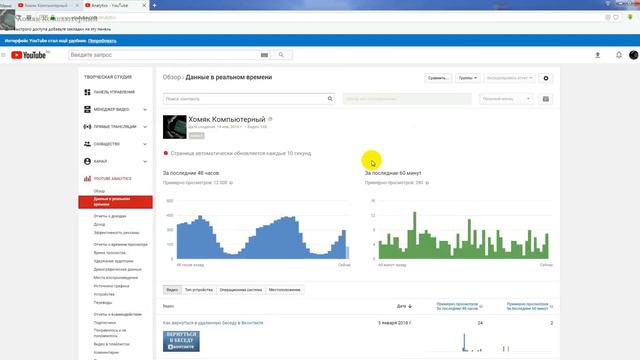Expand the Канал section
Image resolution: width=640 pixels, height=360 pixels.
click(145, 161)
